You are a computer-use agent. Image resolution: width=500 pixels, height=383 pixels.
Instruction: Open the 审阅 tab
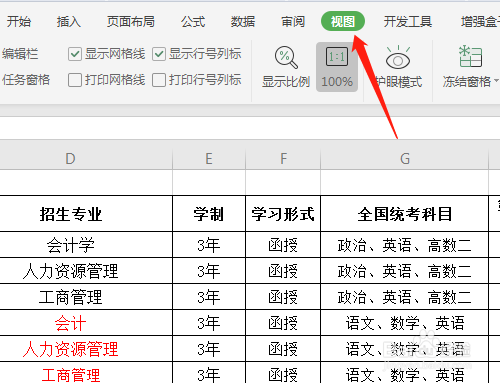tap(293, 22)
